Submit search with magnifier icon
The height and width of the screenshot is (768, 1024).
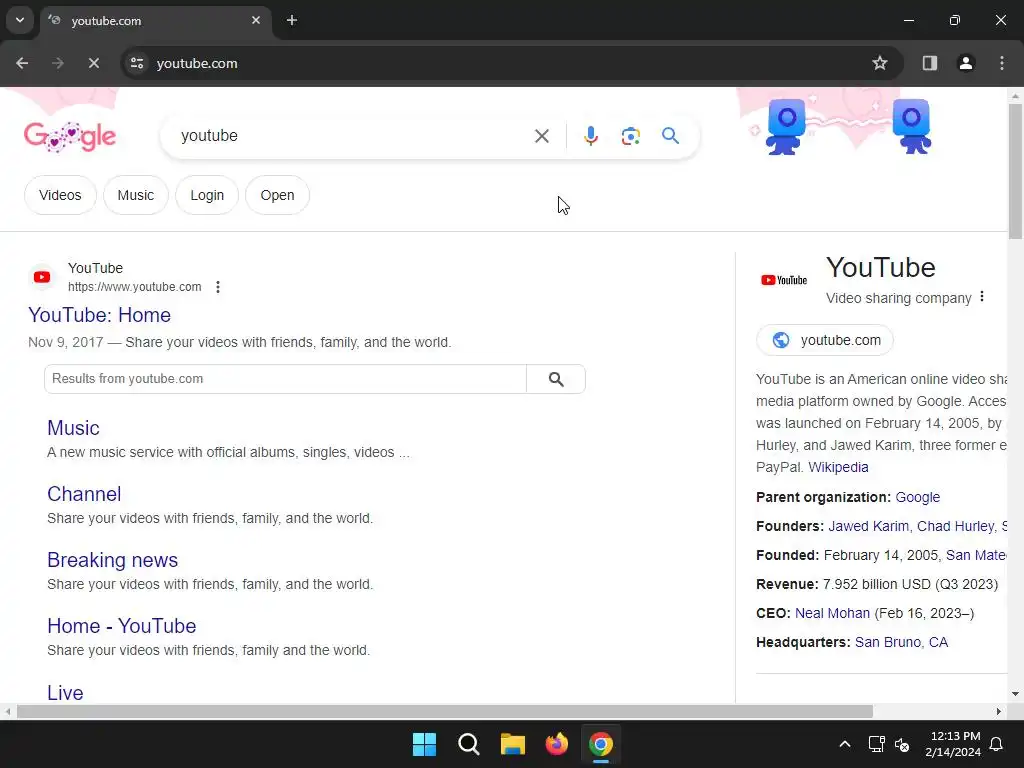click(x=670, y=136)
